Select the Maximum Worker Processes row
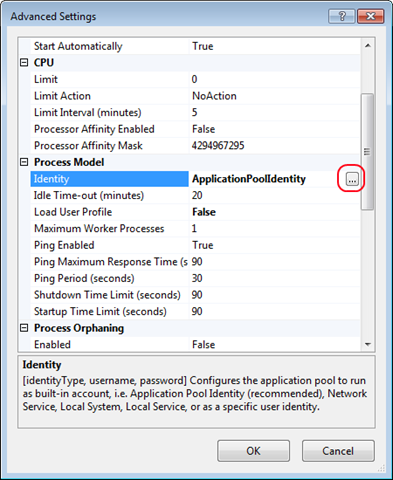393x480 pixels. click(x=196, y=229)
